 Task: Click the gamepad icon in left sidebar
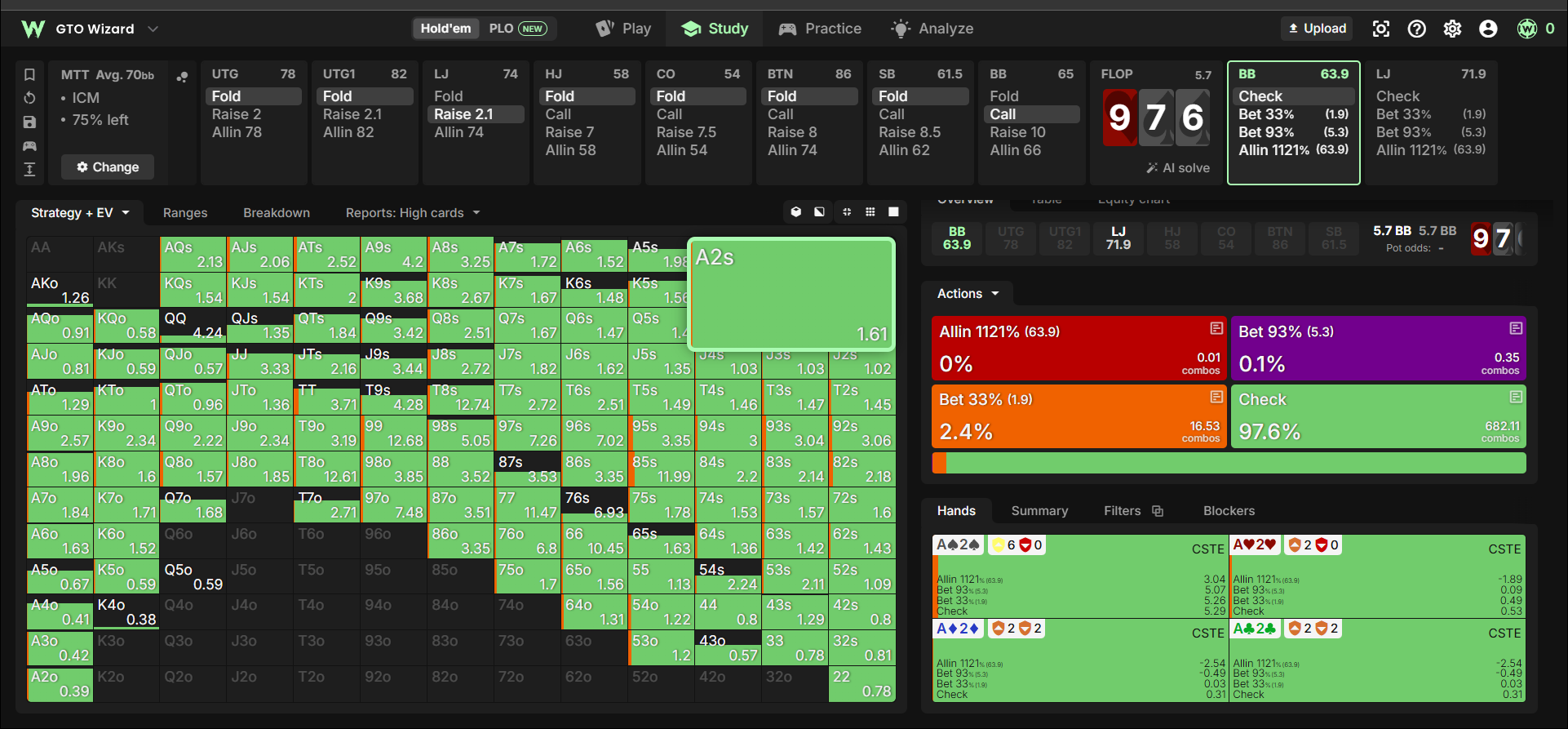click(x=29, y=145)
